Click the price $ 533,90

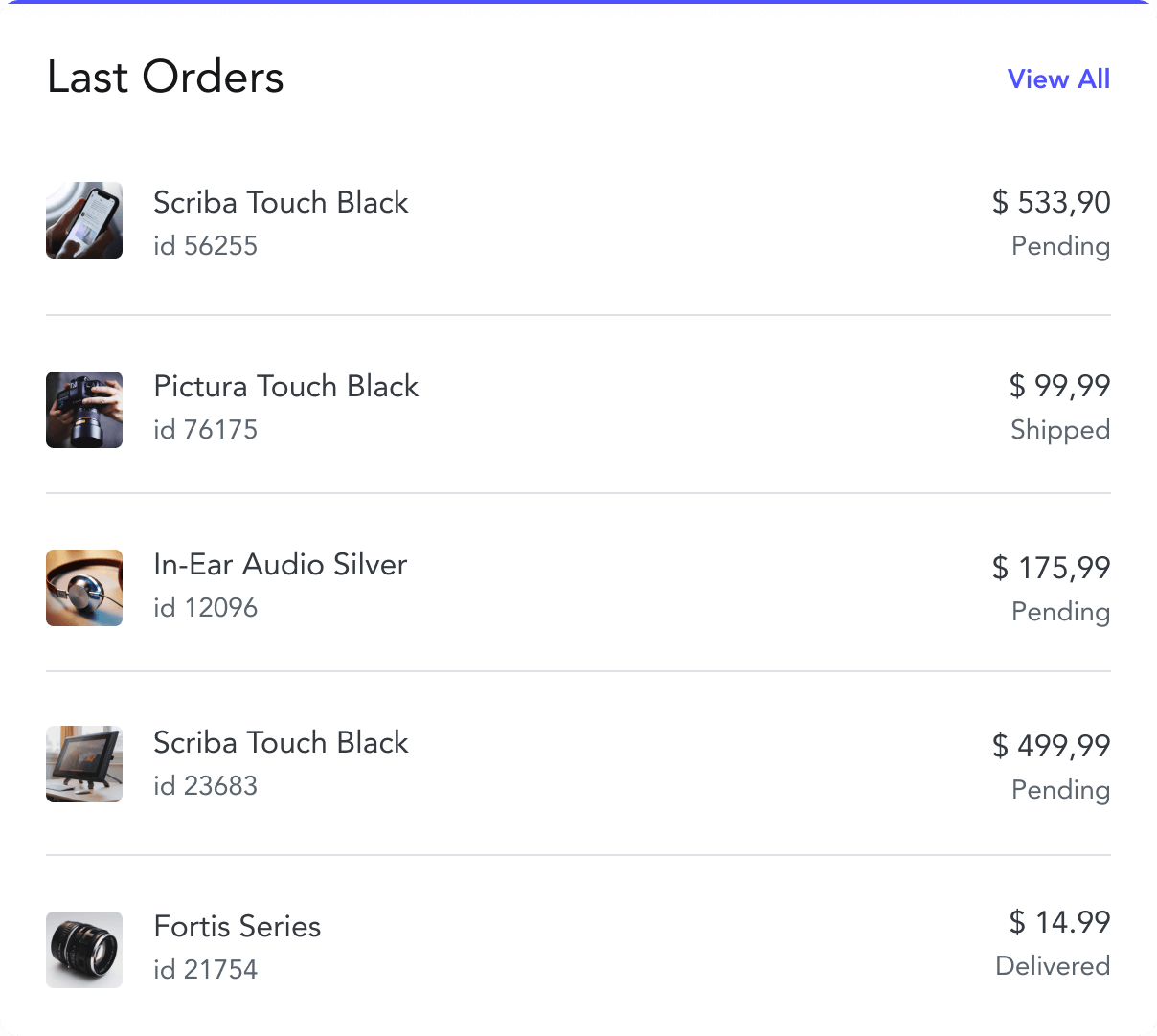point(1051,202)
